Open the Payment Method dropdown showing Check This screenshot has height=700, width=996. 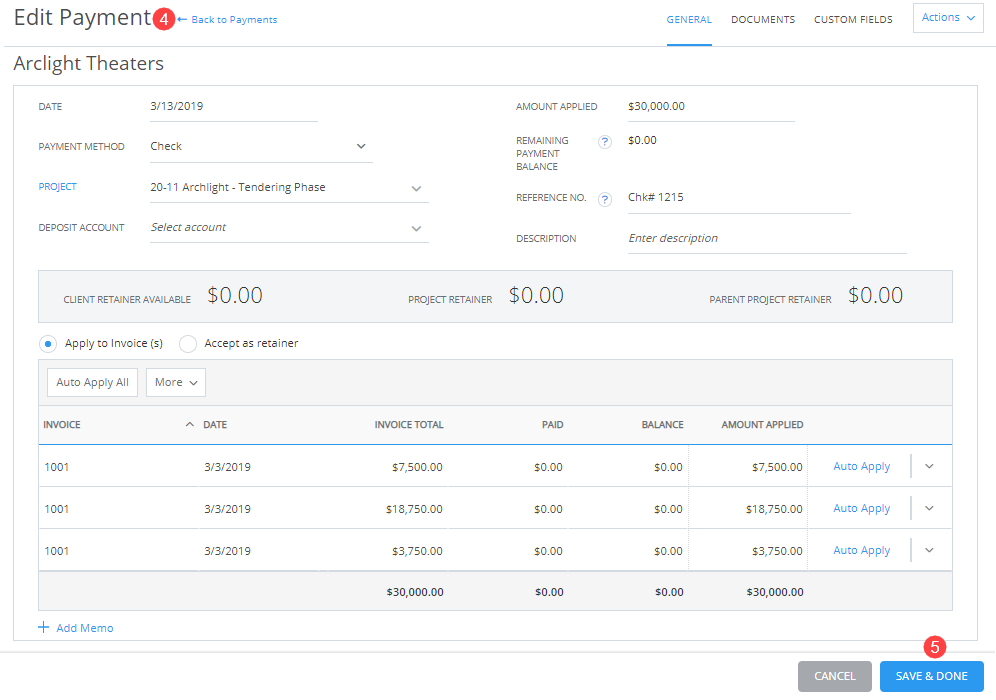coord(360,146)
